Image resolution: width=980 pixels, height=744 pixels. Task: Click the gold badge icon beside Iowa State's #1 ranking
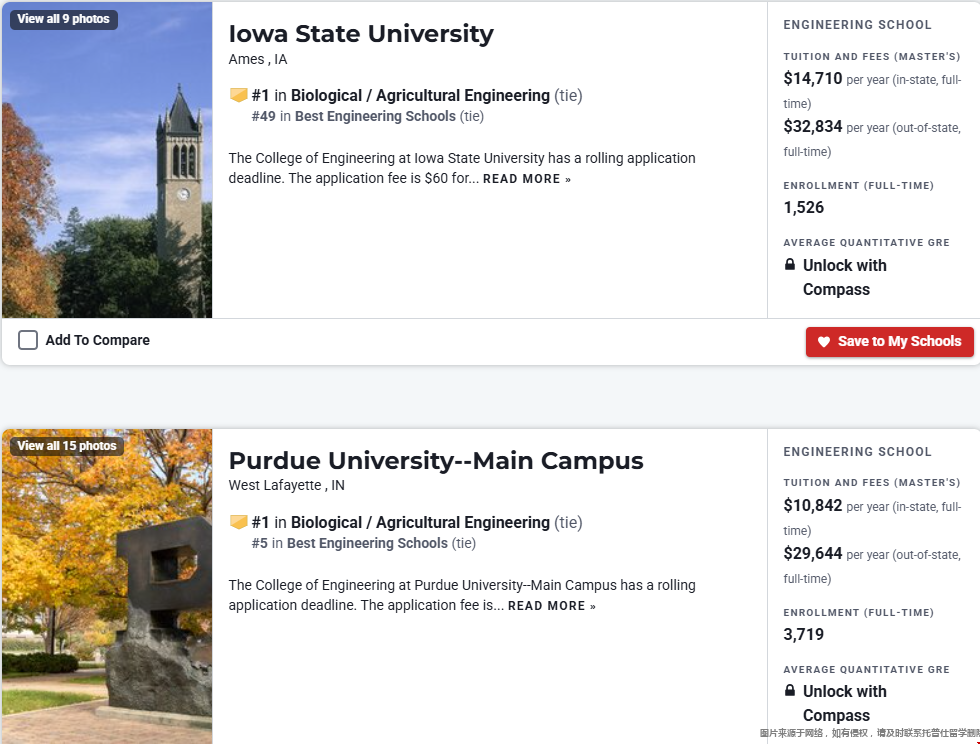pyautogui.click(x=238, y=95)
